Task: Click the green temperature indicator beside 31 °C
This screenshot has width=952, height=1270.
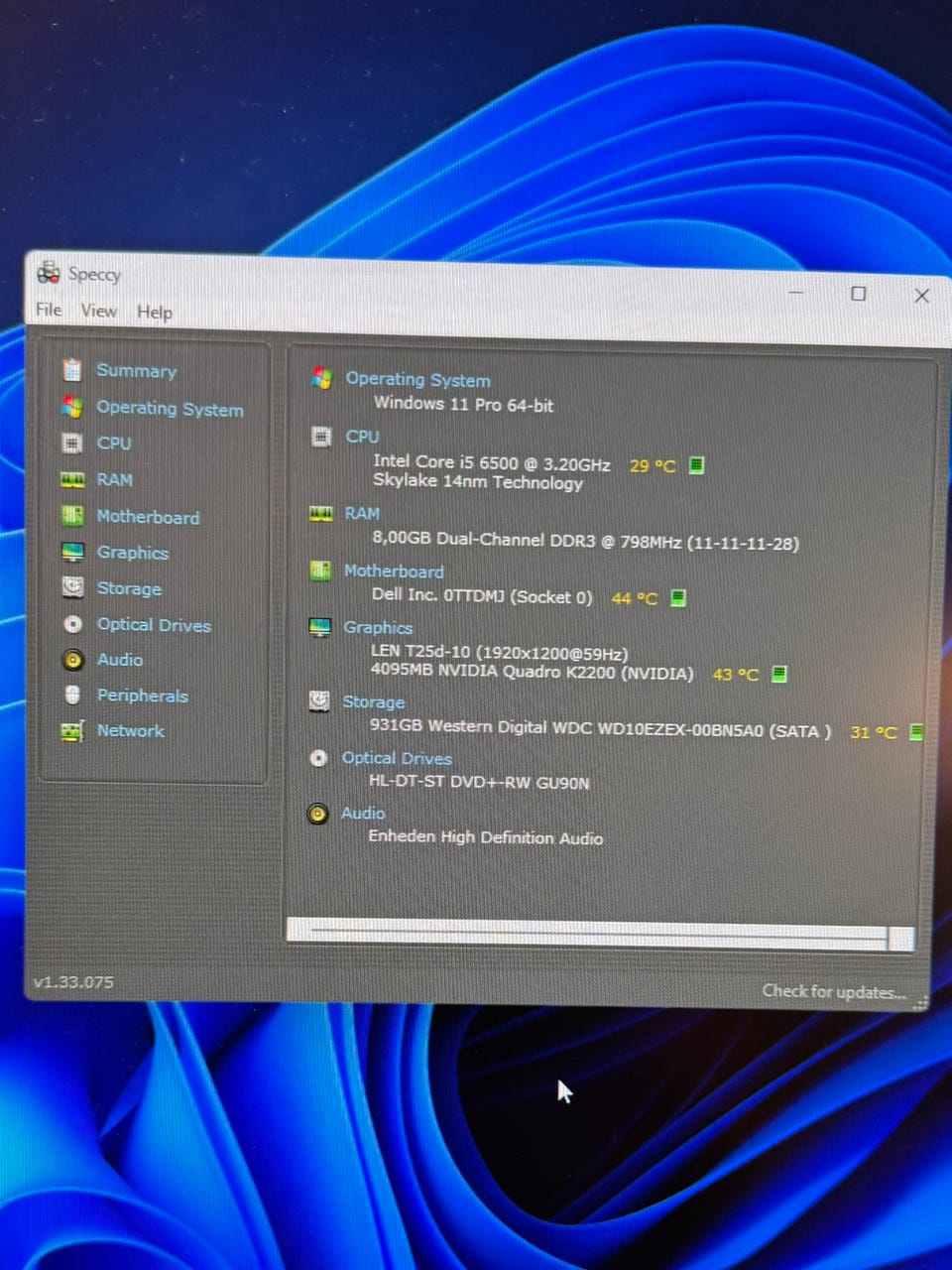Action: coord(916,732)
